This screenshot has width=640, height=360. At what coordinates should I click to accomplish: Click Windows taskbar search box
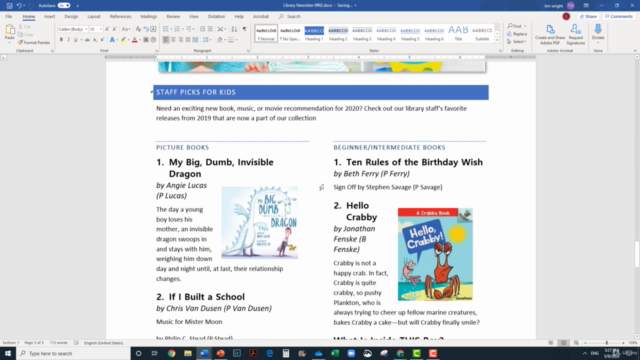[73, 353]
